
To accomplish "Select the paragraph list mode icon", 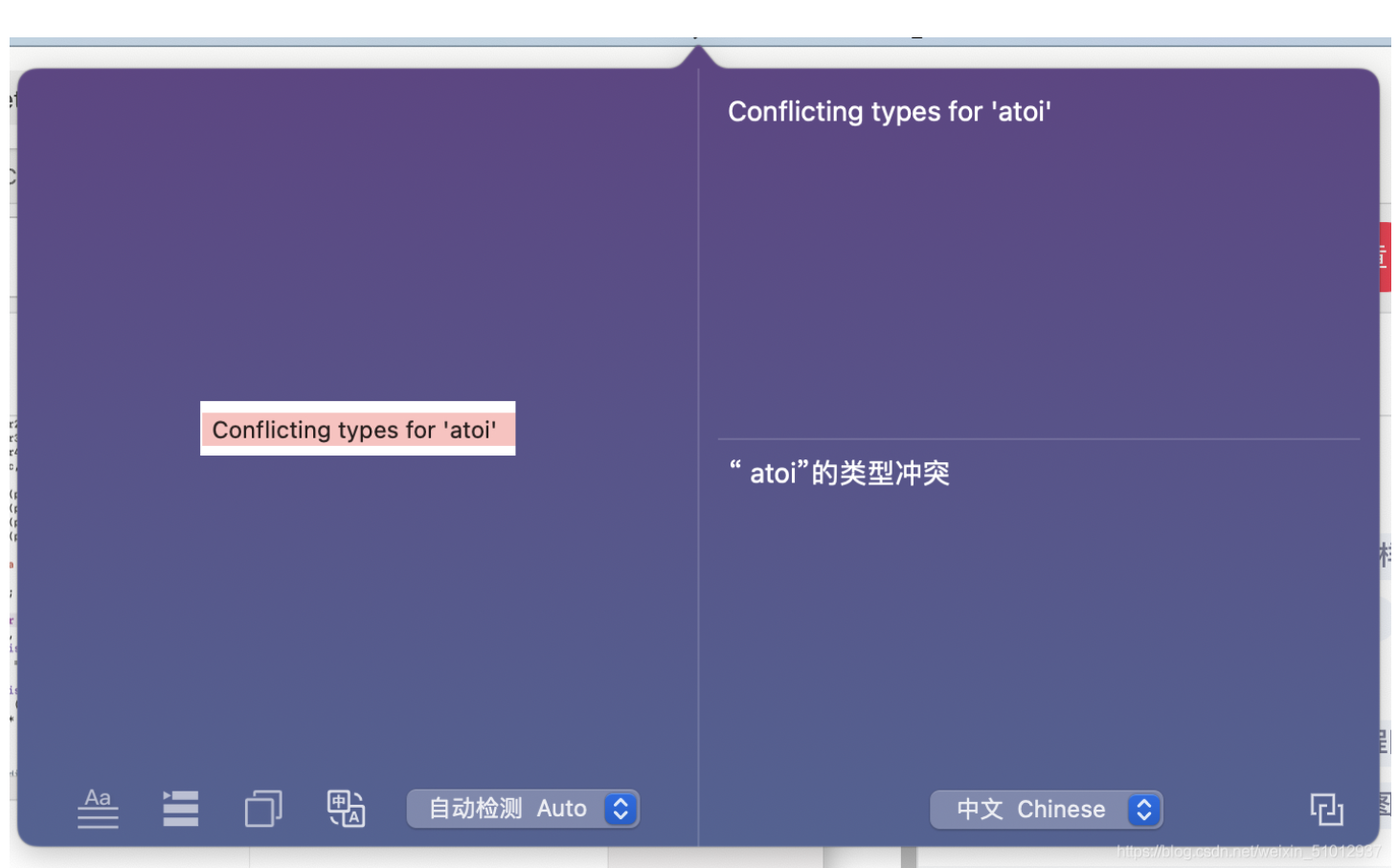I will (x=180, y=809).
